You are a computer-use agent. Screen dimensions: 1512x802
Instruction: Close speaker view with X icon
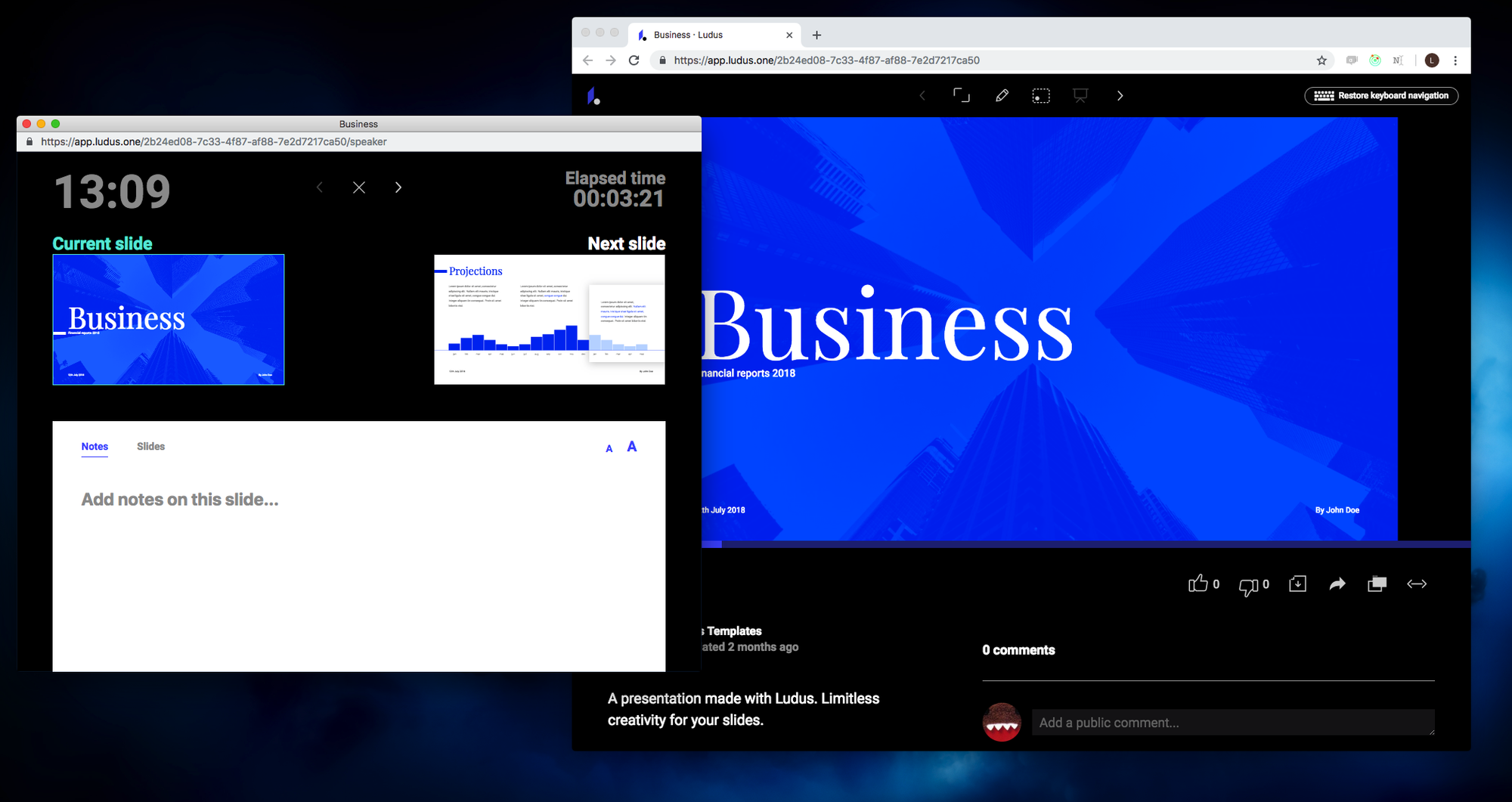[x=359, y=187]
